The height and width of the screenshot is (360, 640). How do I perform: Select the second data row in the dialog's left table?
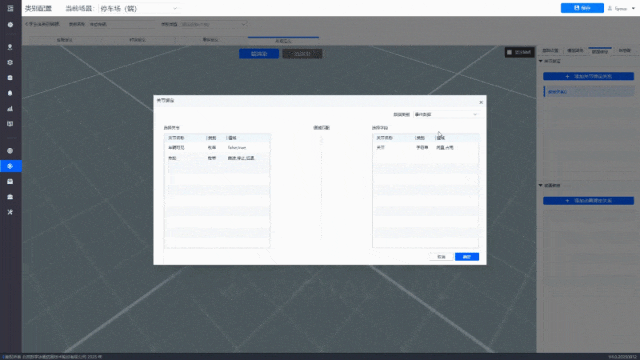click(x=217, y=158)
